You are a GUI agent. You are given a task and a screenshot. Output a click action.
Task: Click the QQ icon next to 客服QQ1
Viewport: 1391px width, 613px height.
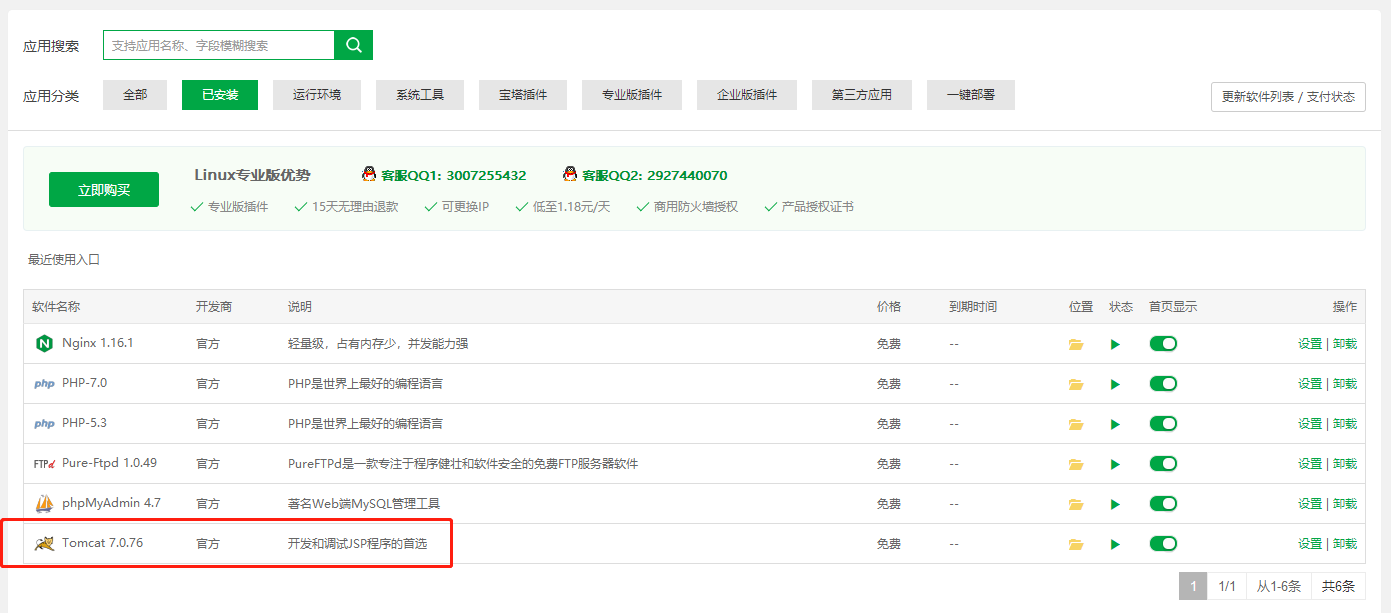(370, 174)
